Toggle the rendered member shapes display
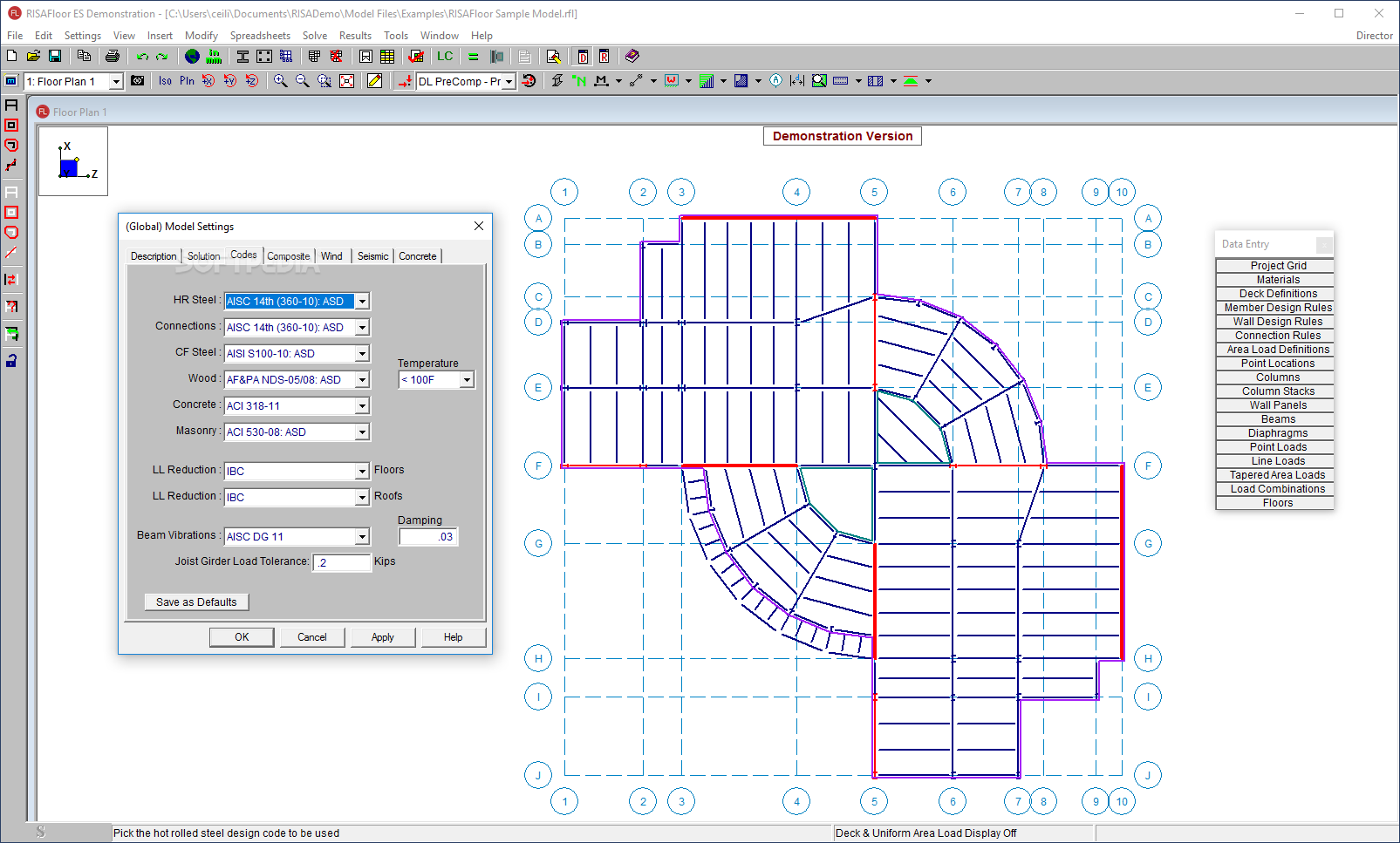Image resolution: width=1400 pixels, height=843 pixels. pyautogui.click(x=557, y=80)
